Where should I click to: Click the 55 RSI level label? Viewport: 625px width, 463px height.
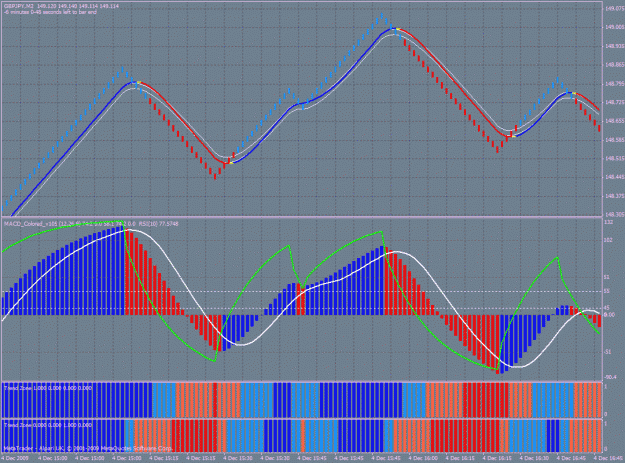[x=607, y=292]
